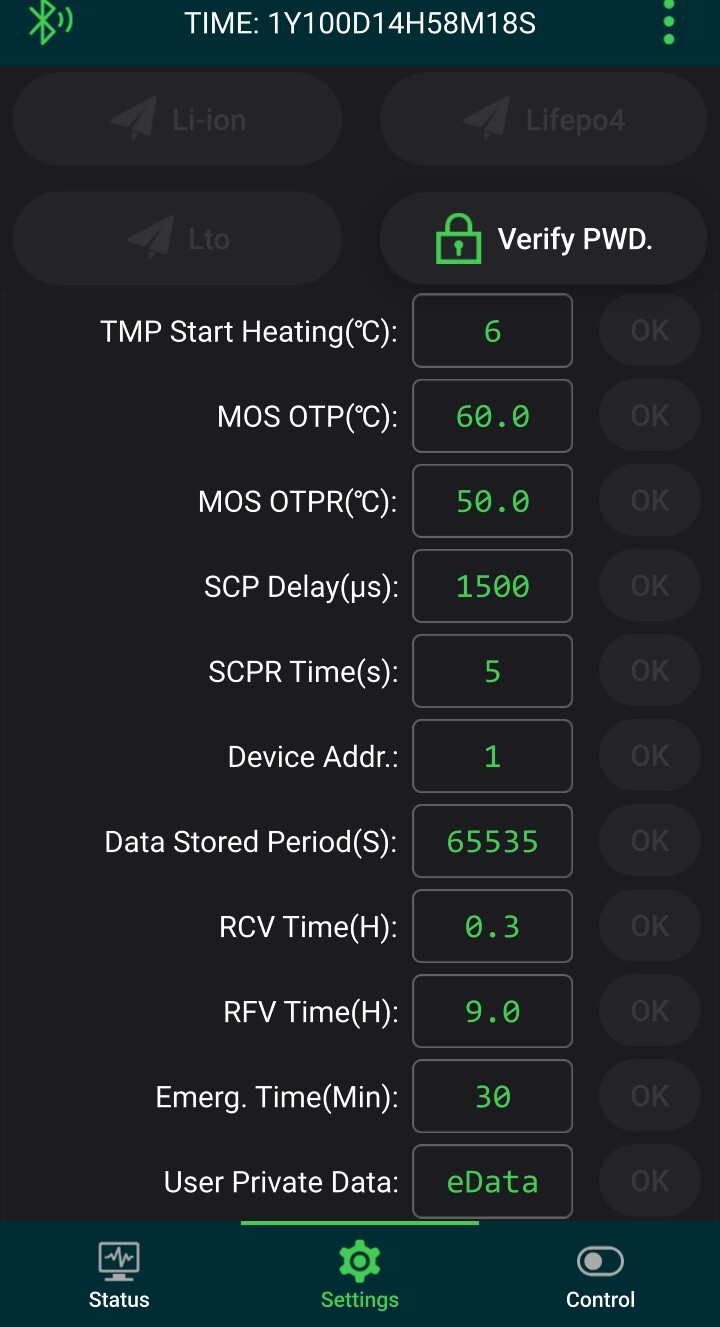Click OK beside SCP Delay
Image resolution: width=720 pixels, height=1327 pixels.
[650, 585]
